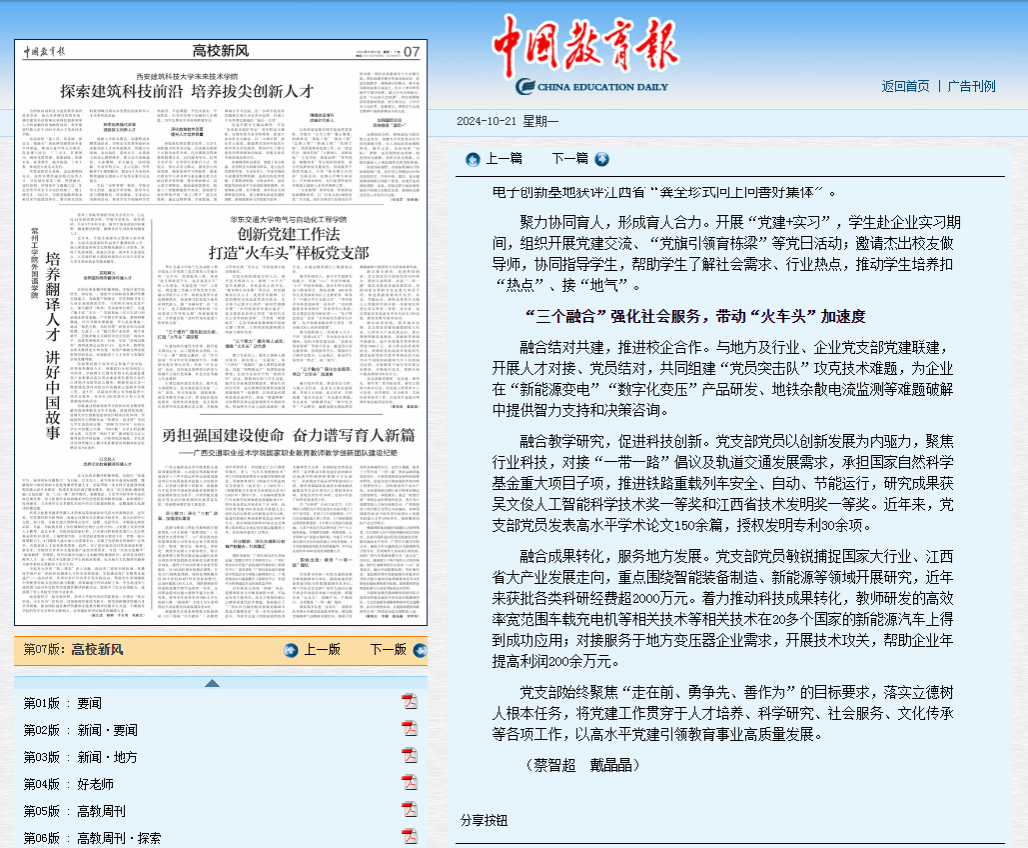This screenshot has width=1028, height=848.
Task: Go back via the 返回首页 link
Action: [905, 86]
